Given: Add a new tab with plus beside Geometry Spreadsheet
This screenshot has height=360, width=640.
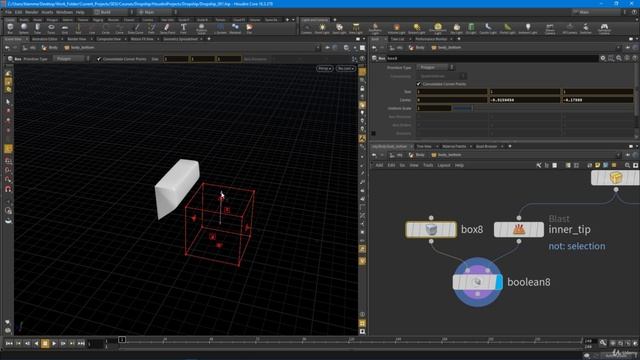Looking at the screenshot, I should [x=209, y=39].
